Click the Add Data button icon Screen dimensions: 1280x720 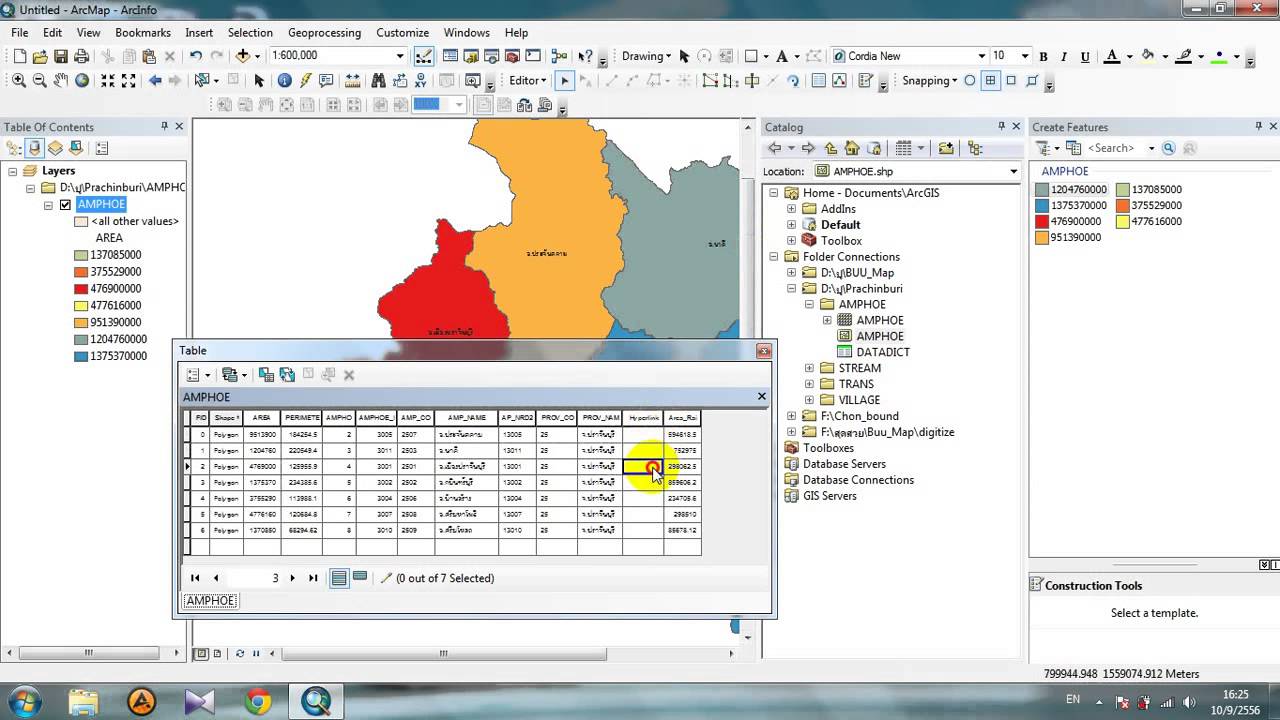pyautogui.click(x=243, y=56)
